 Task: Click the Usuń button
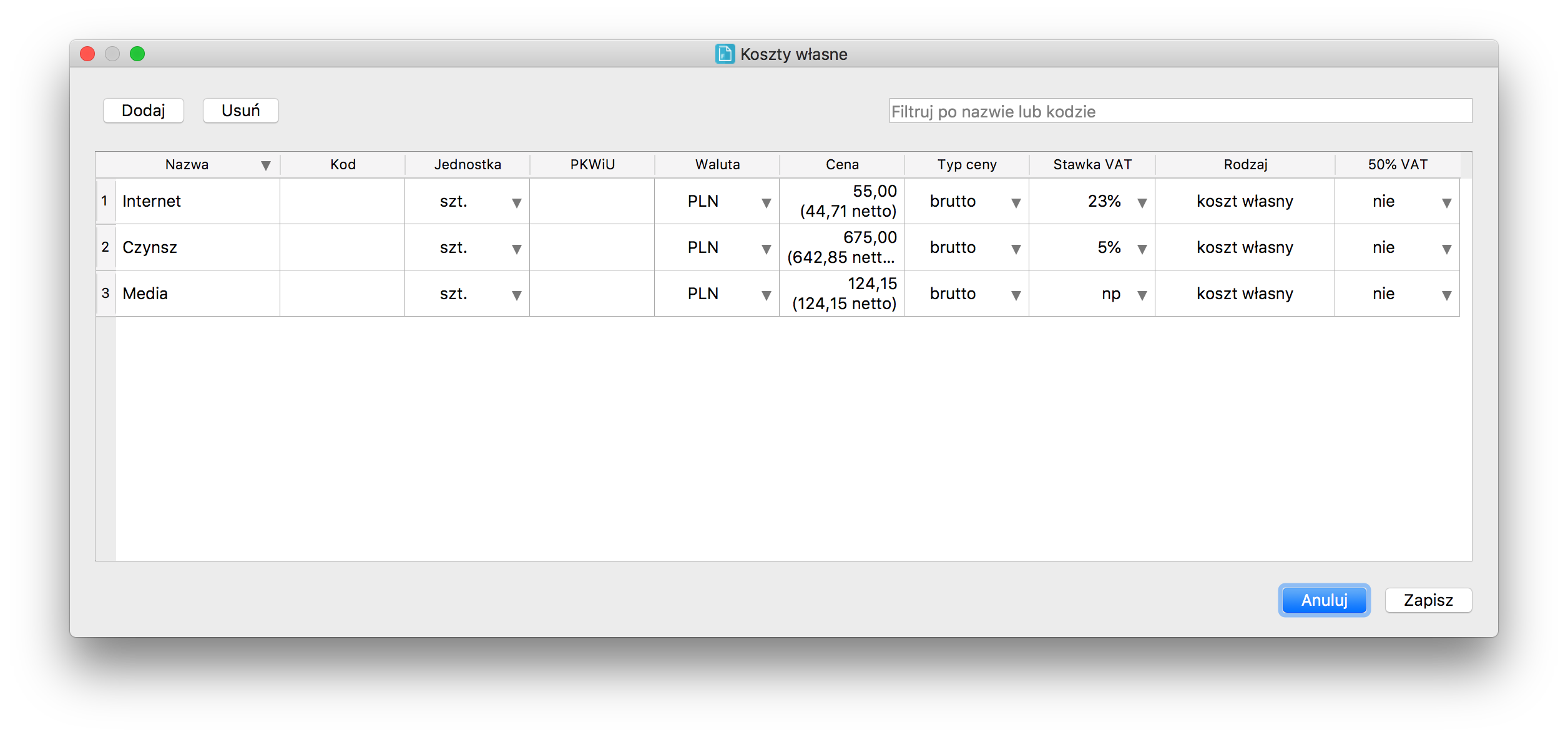point(240,111)
